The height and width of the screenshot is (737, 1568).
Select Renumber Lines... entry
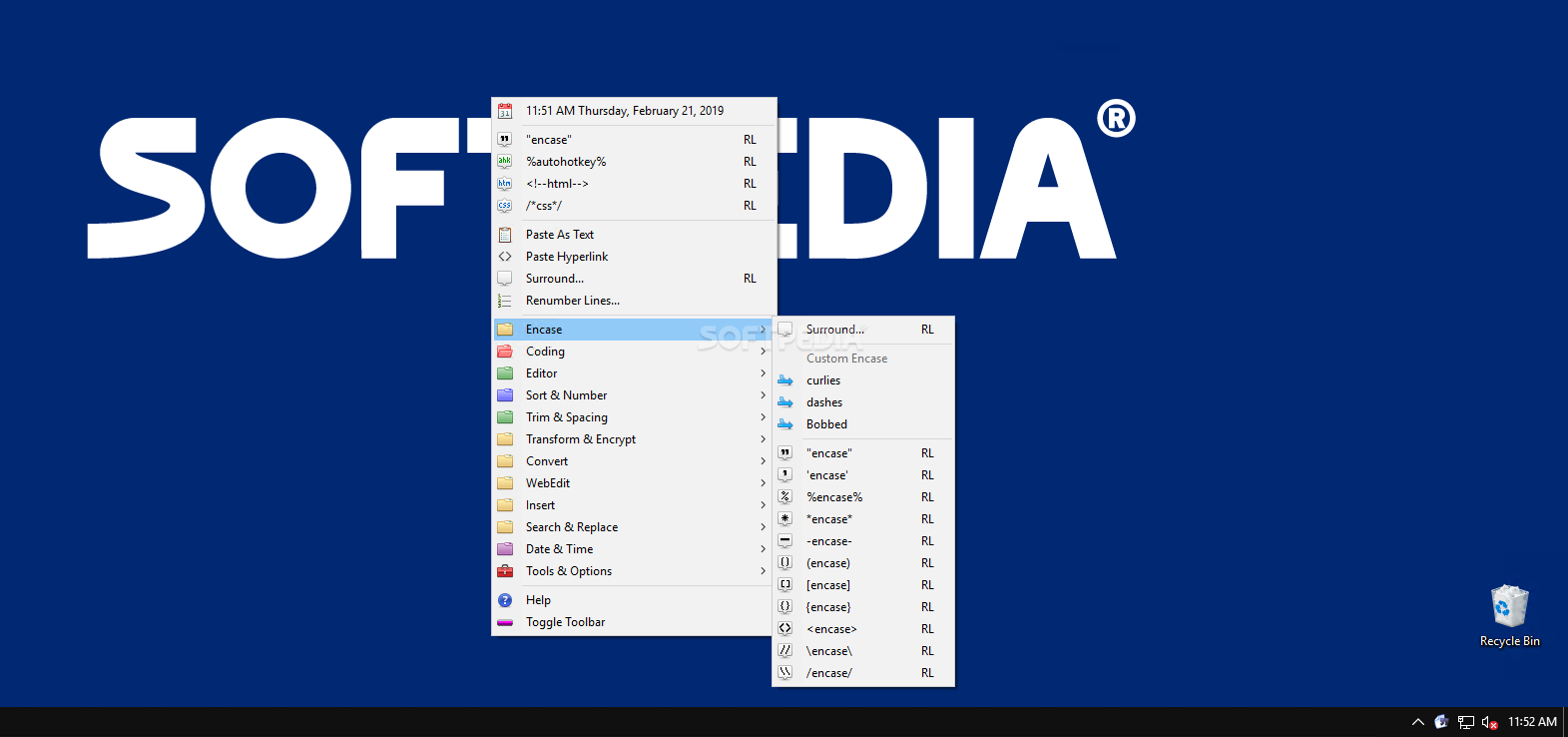[634, 301]
